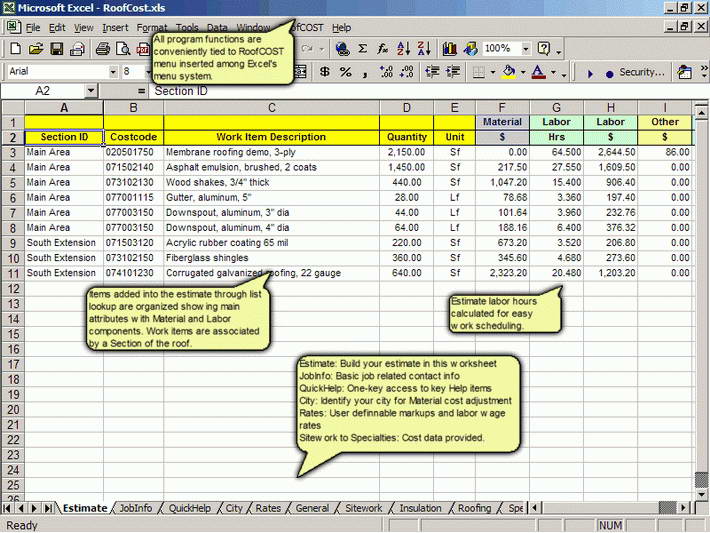Image resolution: width=710 pixels, height=533 pixels.
Task: Select the 'Costcode' header cell
Action: (x=133, y=137)
